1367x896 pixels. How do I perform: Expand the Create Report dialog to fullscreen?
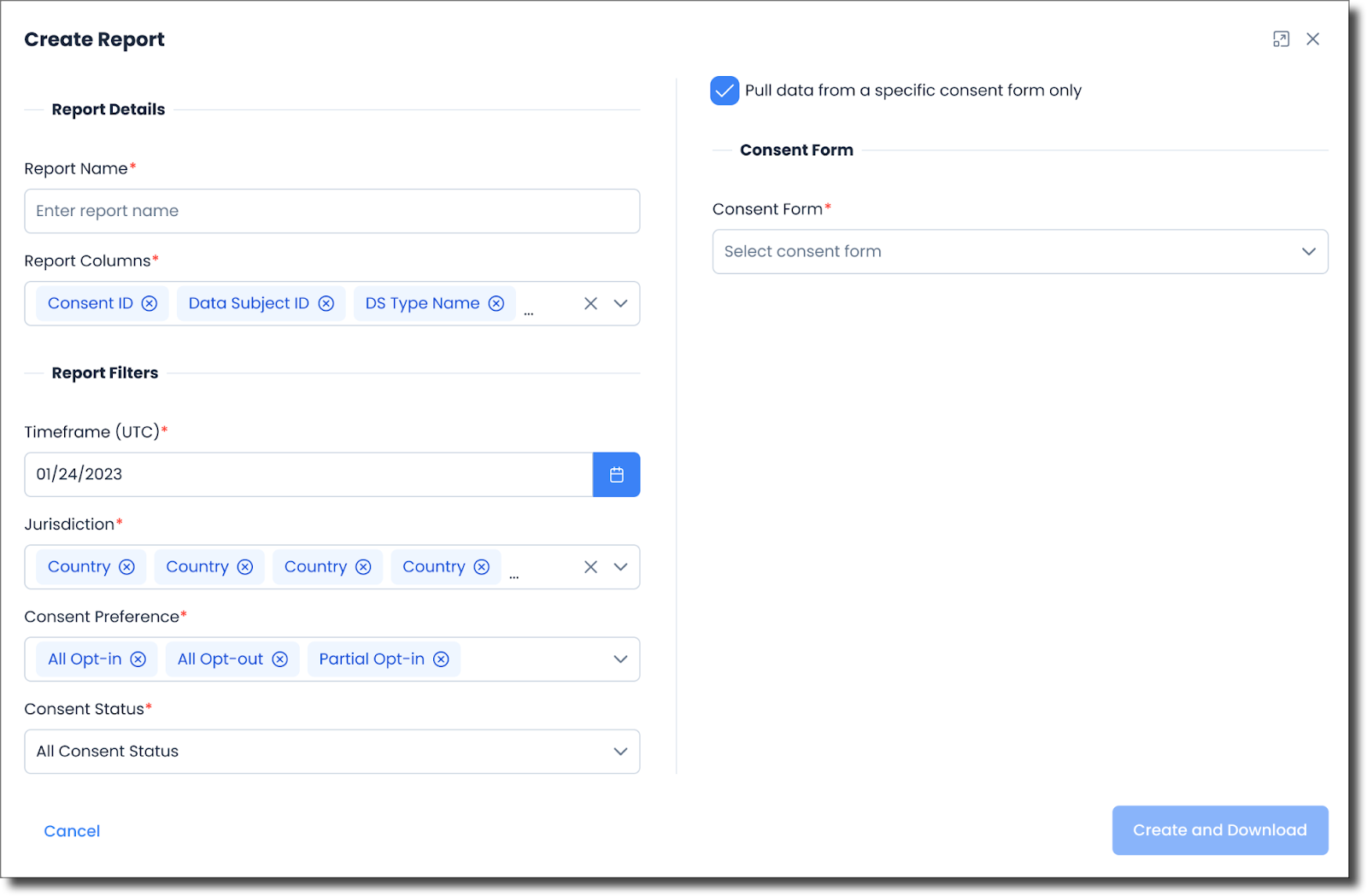[1282, 38]
